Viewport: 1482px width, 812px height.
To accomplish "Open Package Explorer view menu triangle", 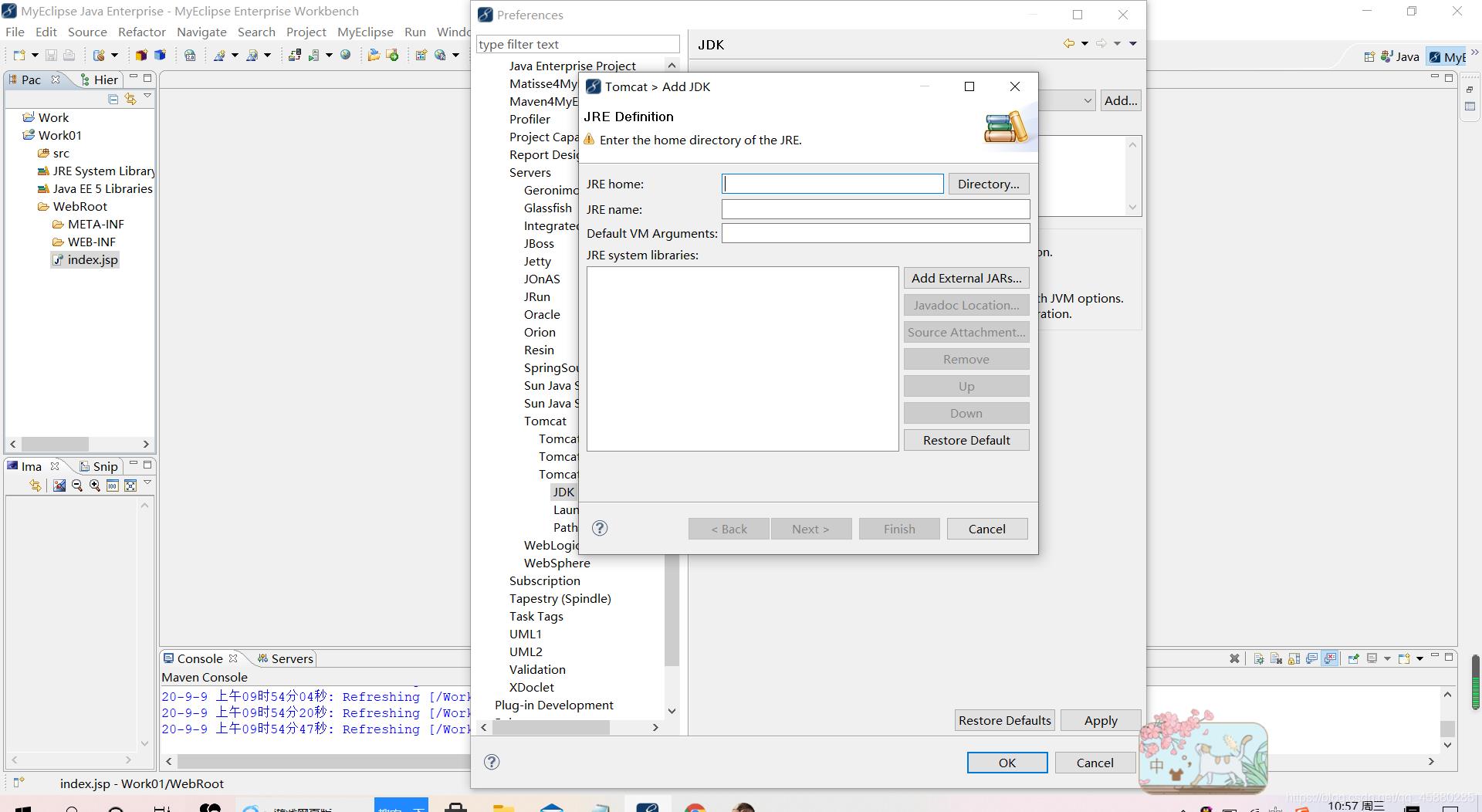I will tap(147, 96).
